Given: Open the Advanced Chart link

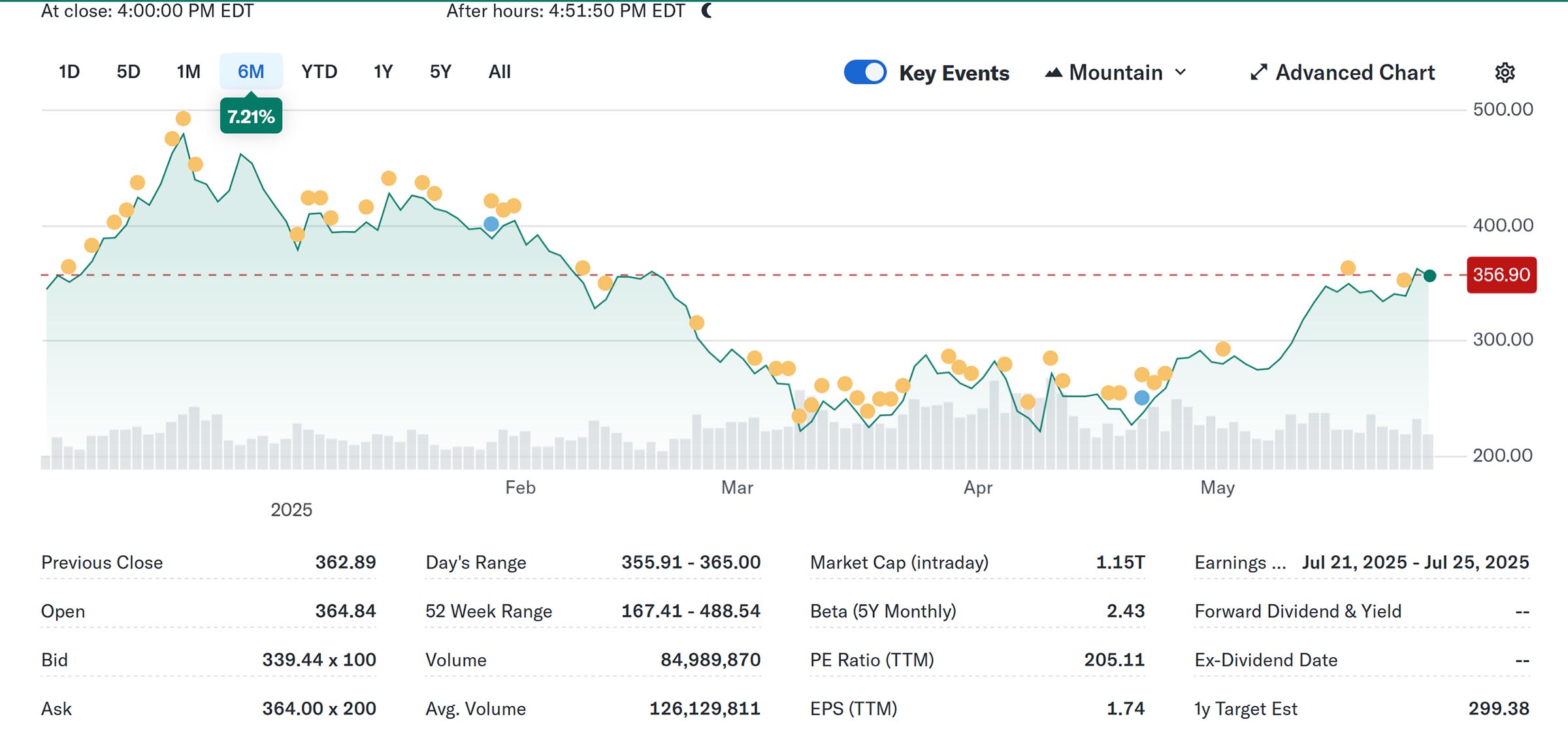Looking at the screenshot, I should [1355, 72].
